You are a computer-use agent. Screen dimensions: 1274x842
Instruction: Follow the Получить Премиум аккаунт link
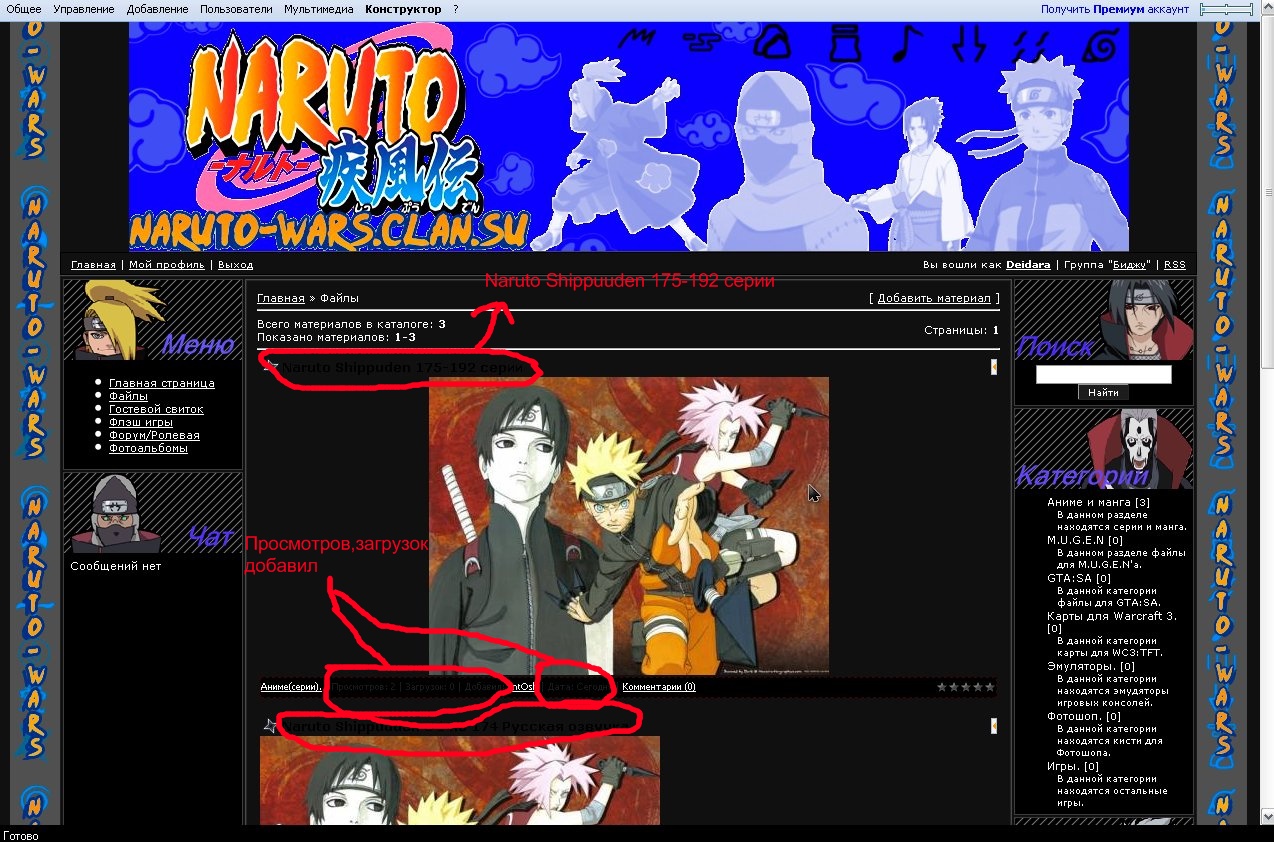pyautogui.click(x=1115, y=9)
